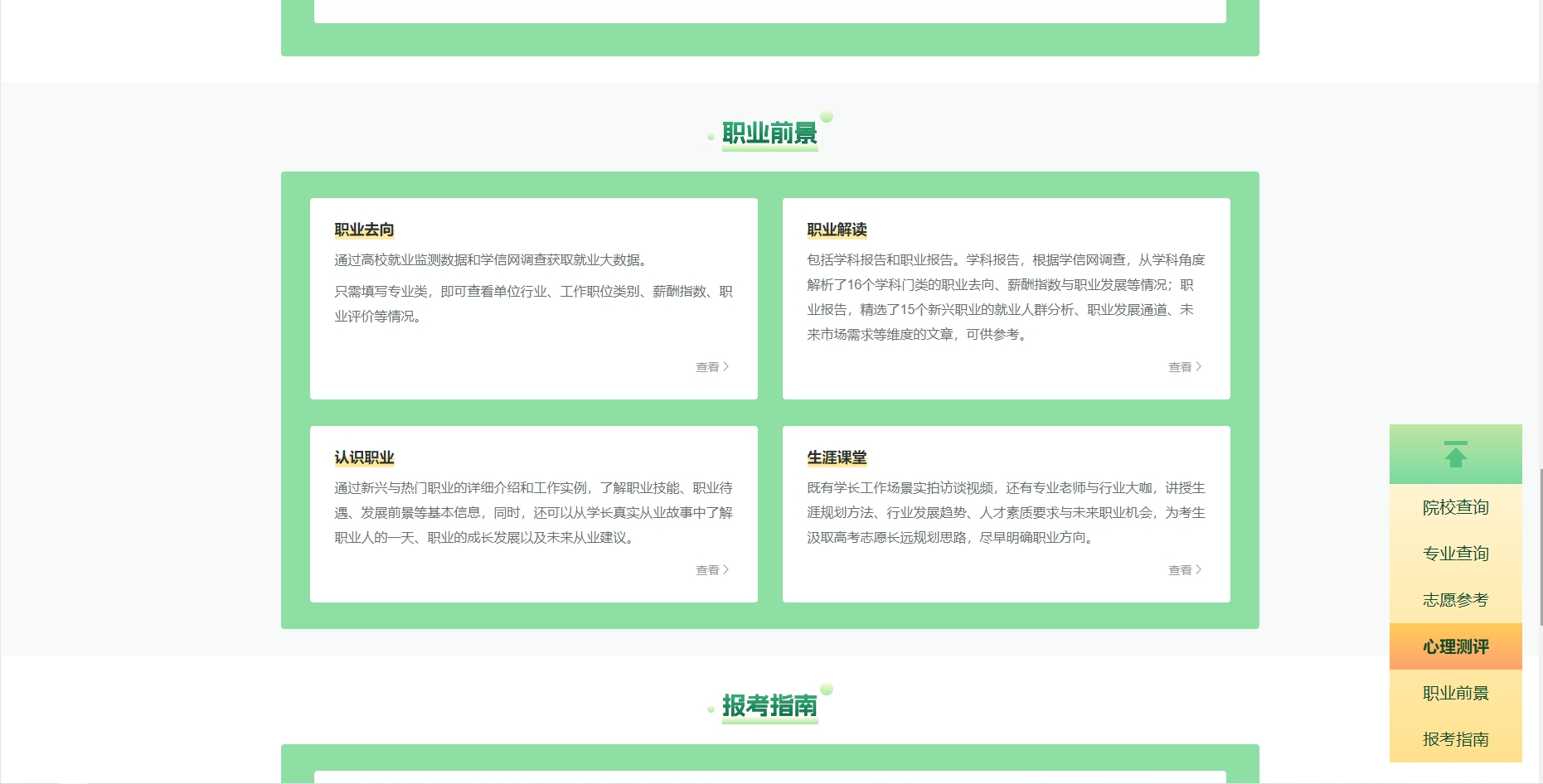
Task: Click 查看 link in 认识职业 card
Action: coord(712,569)
